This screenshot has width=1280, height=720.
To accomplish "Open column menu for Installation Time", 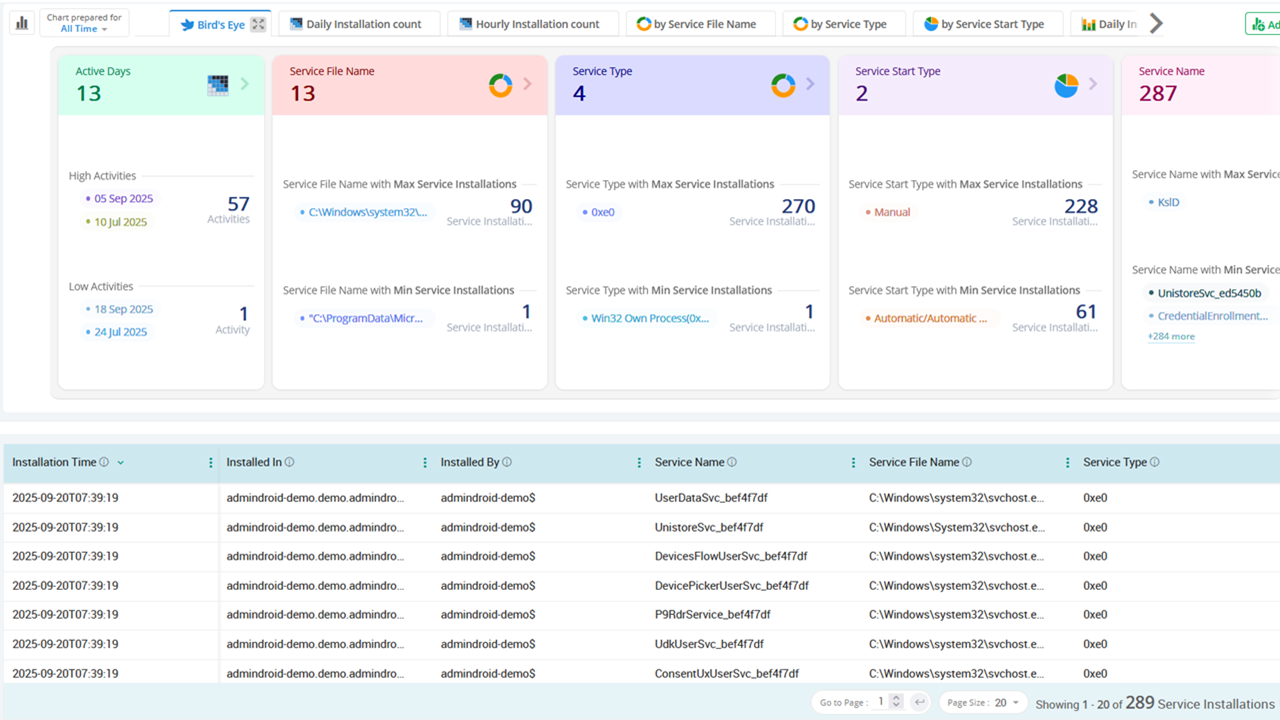I will click(x=210, y=463).
